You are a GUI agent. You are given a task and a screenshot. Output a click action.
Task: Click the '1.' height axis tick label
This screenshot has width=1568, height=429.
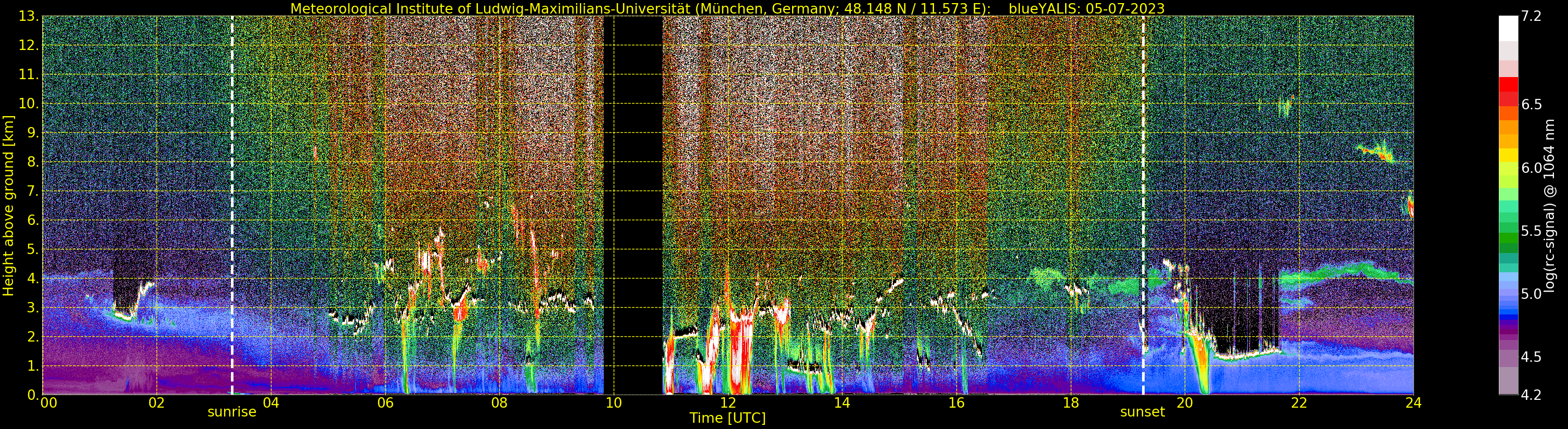tap(33, 365)
